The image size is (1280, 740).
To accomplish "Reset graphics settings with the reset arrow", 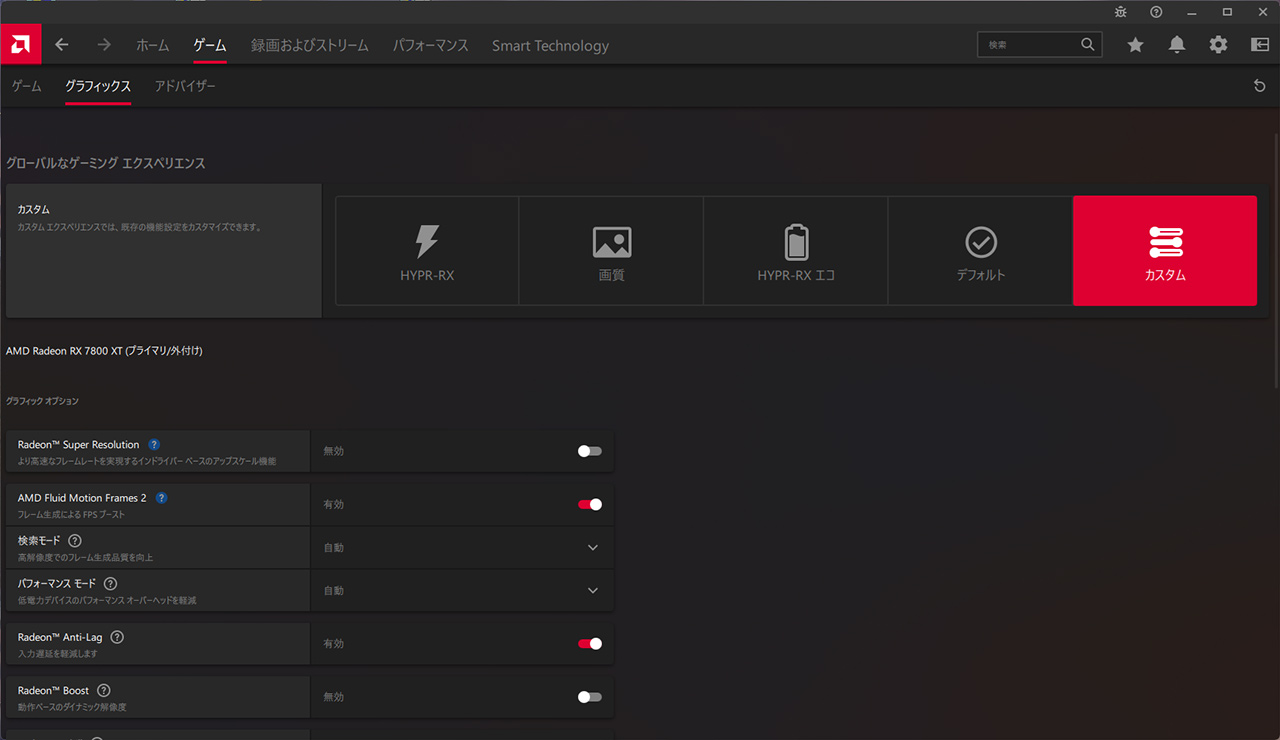I will [1259, 86].
